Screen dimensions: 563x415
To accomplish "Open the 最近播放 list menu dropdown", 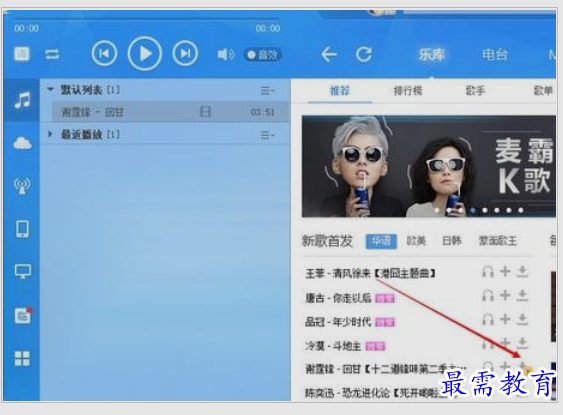I will click(x=267, y=135).
